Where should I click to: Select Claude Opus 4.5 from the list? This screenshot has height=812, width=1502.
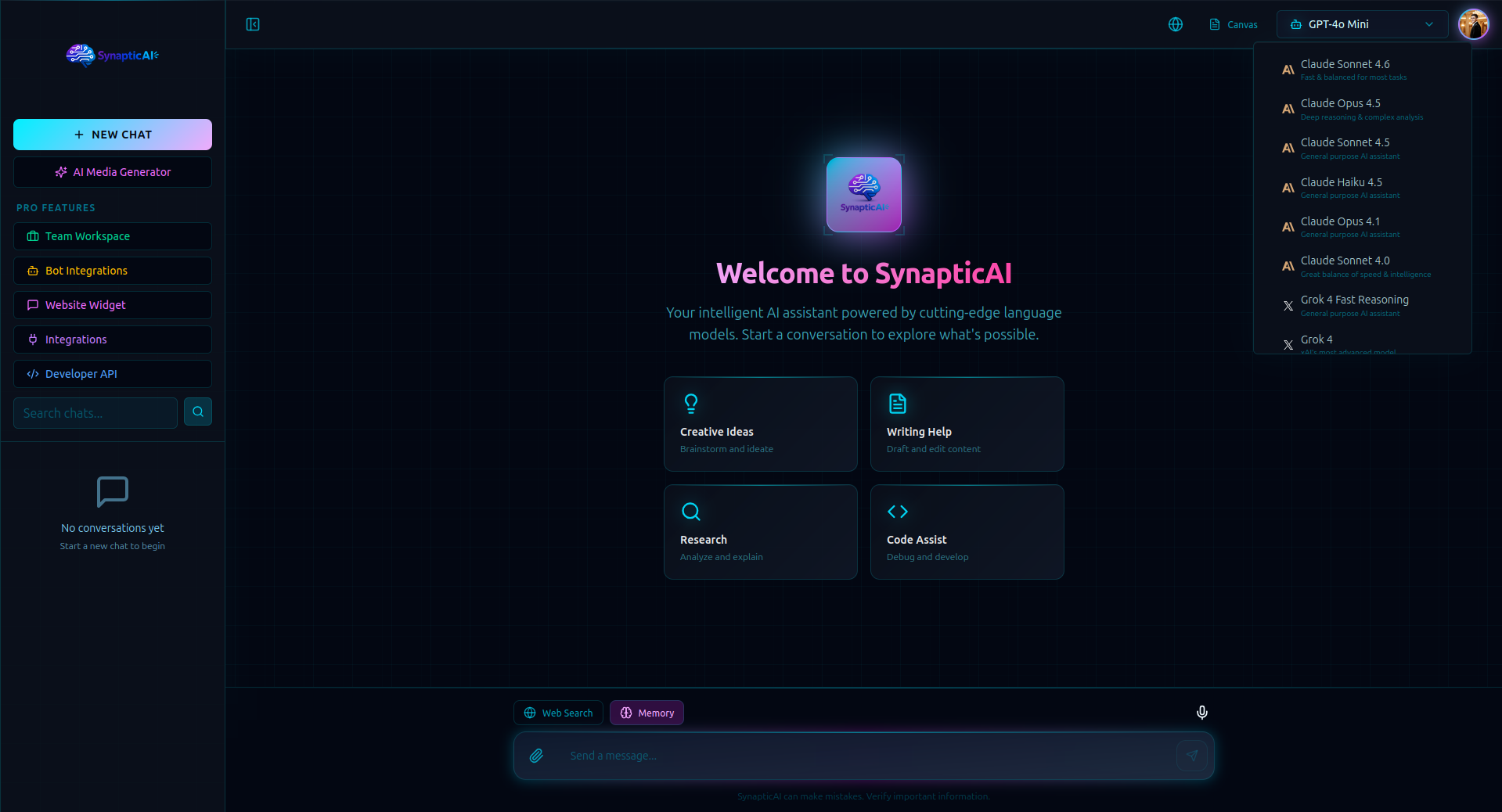tap(1361, 109)
